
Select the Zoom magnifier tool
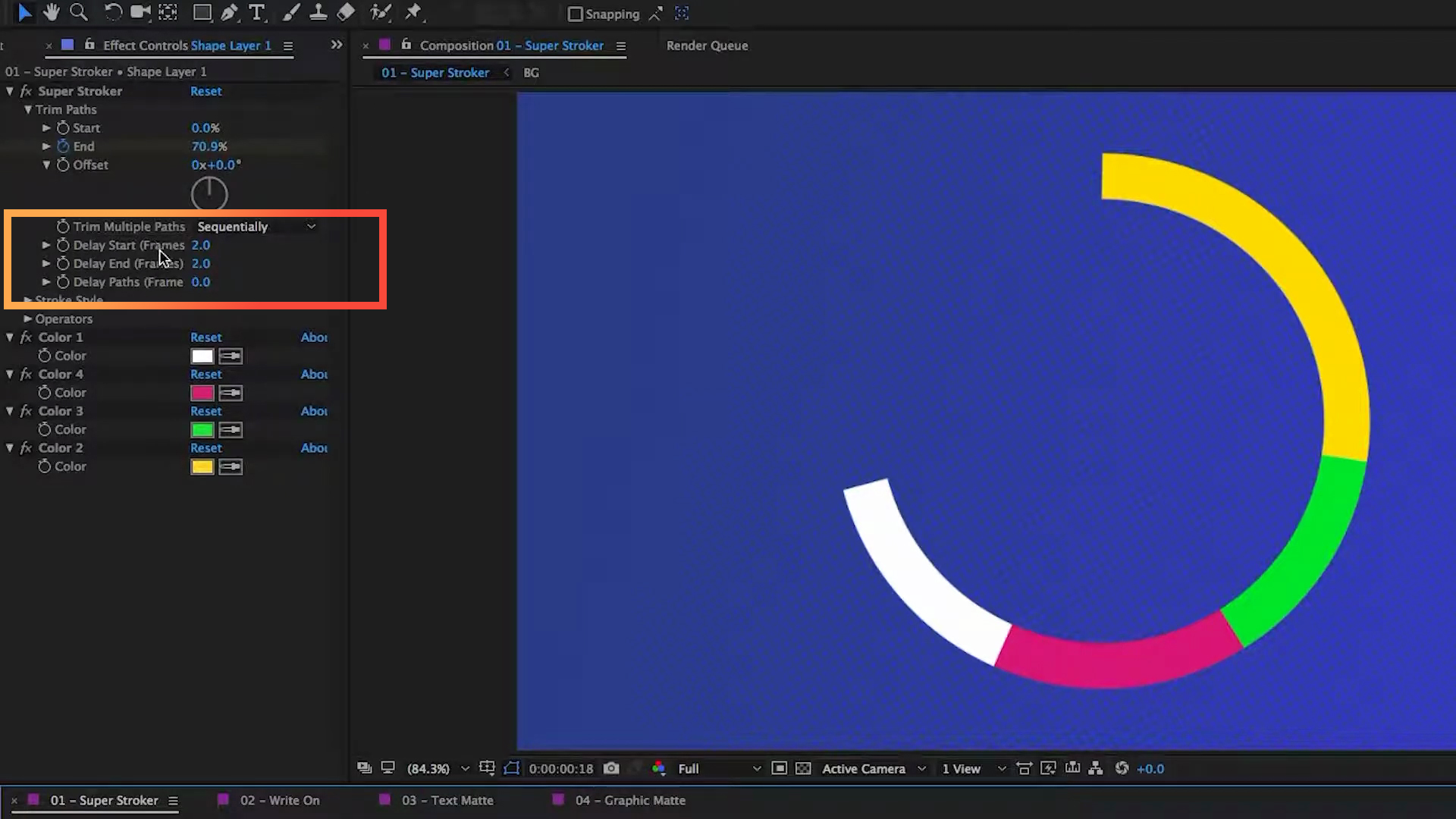[x=78, y=12]
